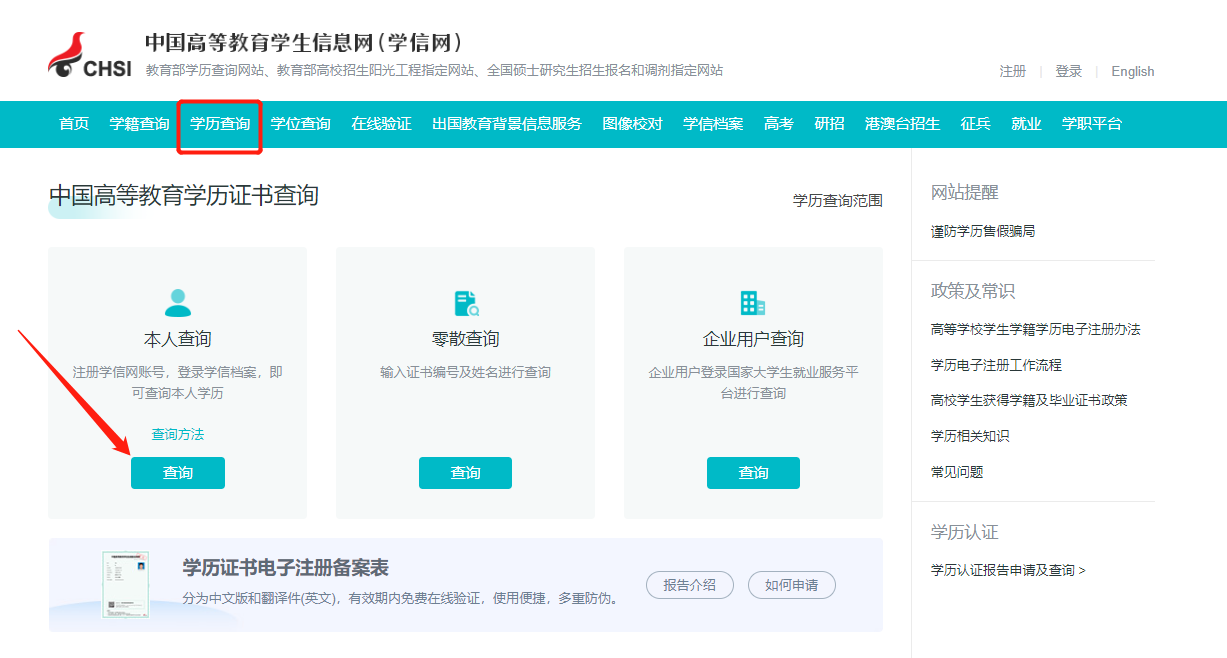Viewport: 1227px width, 658px height.
Task: Click the 报告介绍 button
Action: point(690,585)
